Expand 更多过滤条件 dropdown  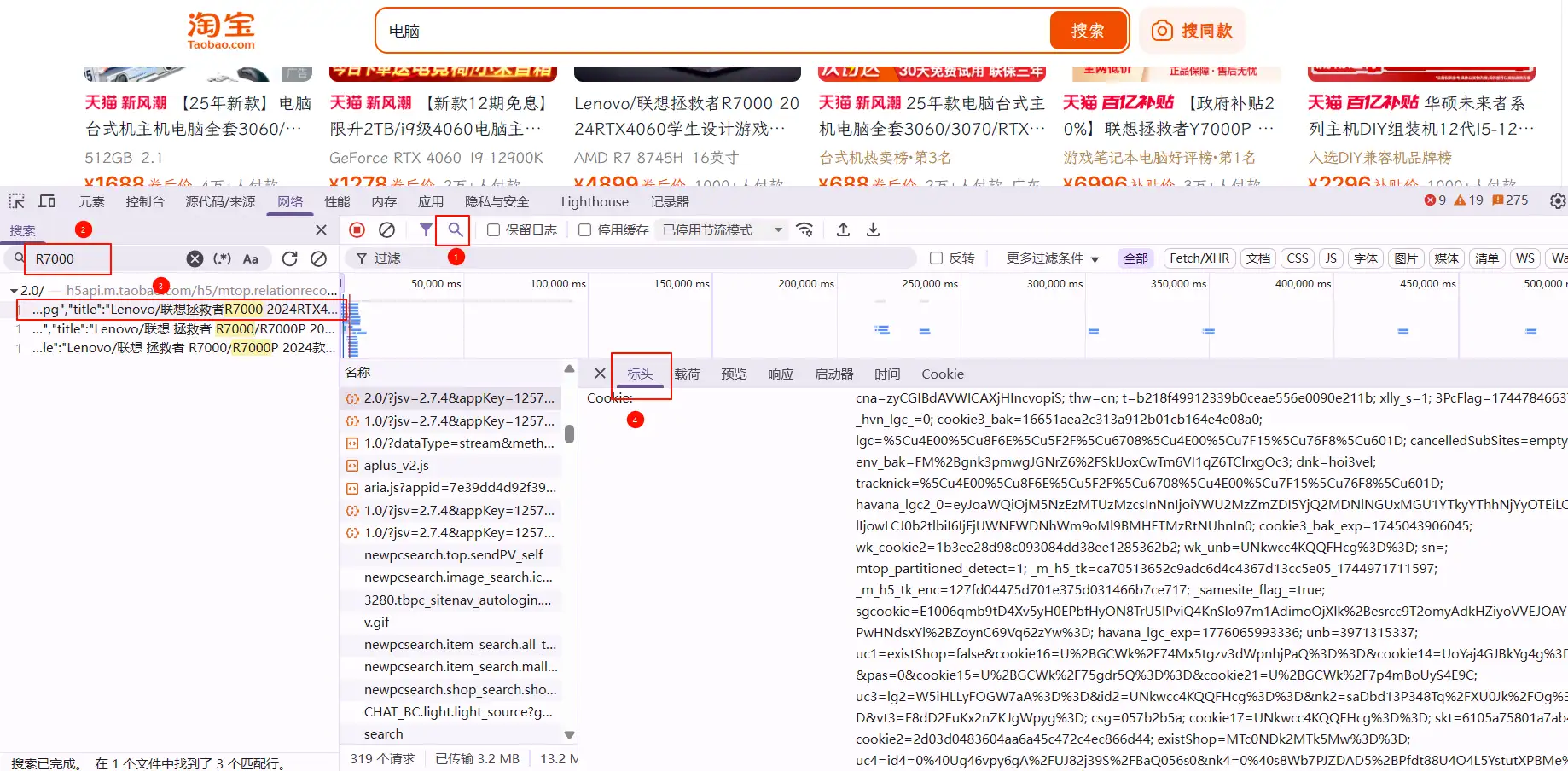(1053, 258)
